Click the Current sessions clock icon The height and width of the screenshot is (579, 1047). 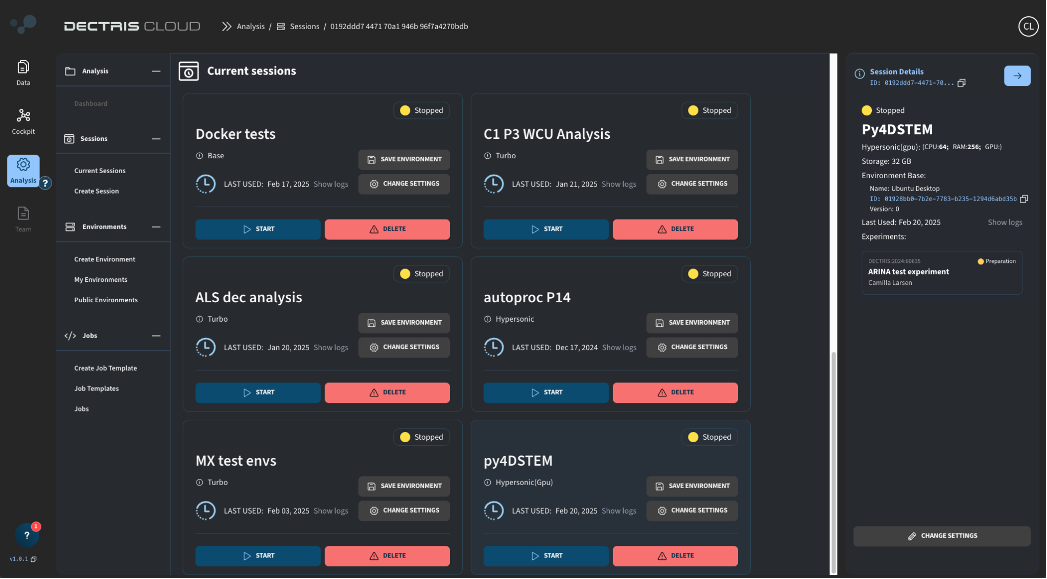(189, 71)
